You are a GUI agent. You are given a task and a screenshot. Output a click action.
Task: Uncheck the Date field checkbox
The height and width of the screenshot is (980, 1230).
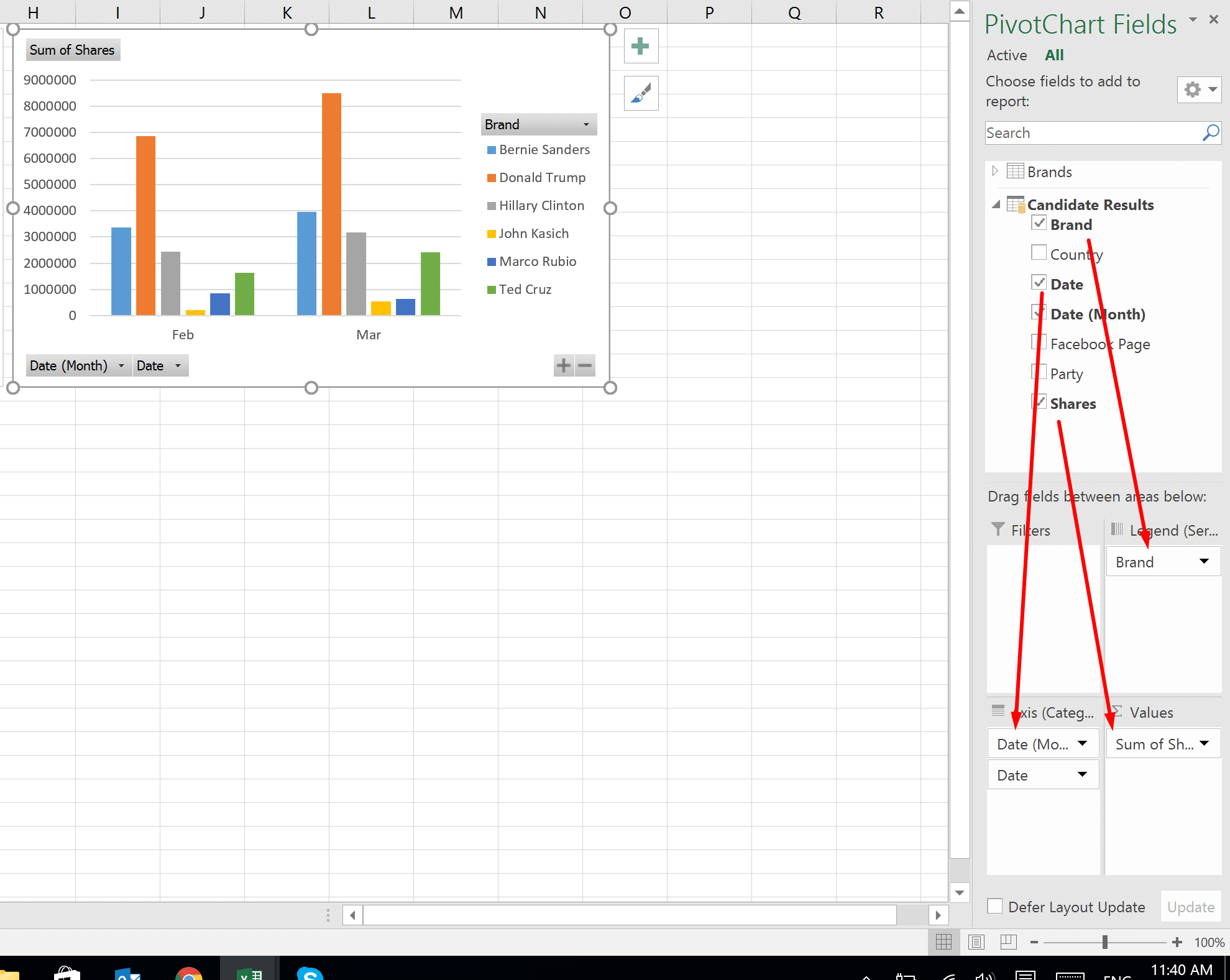(x=1039, y=282)
